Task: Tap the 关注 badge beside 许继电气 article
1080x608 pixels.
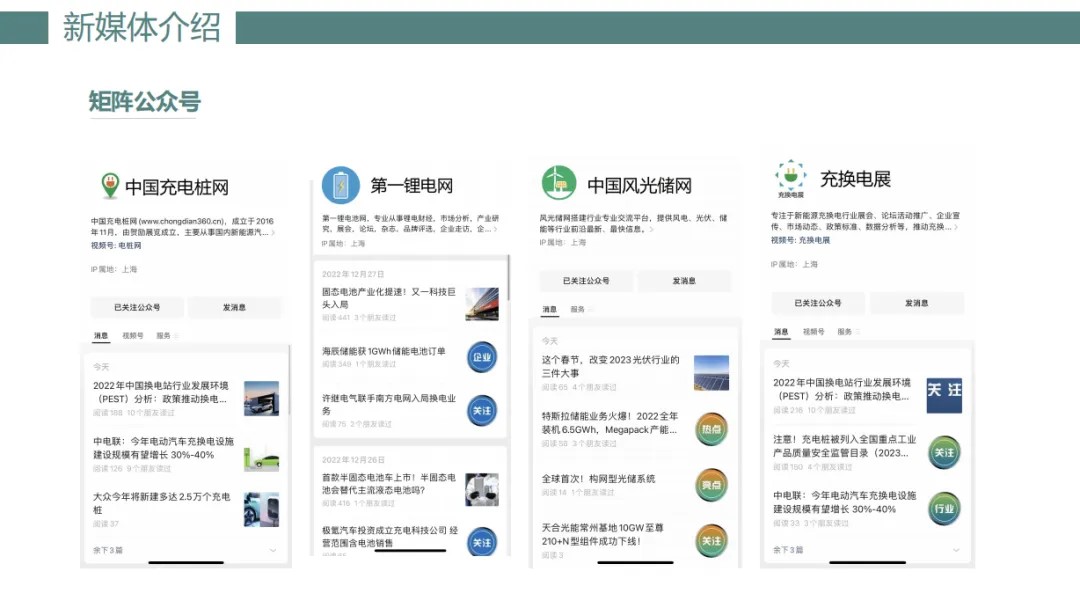Action: point(482,411)
